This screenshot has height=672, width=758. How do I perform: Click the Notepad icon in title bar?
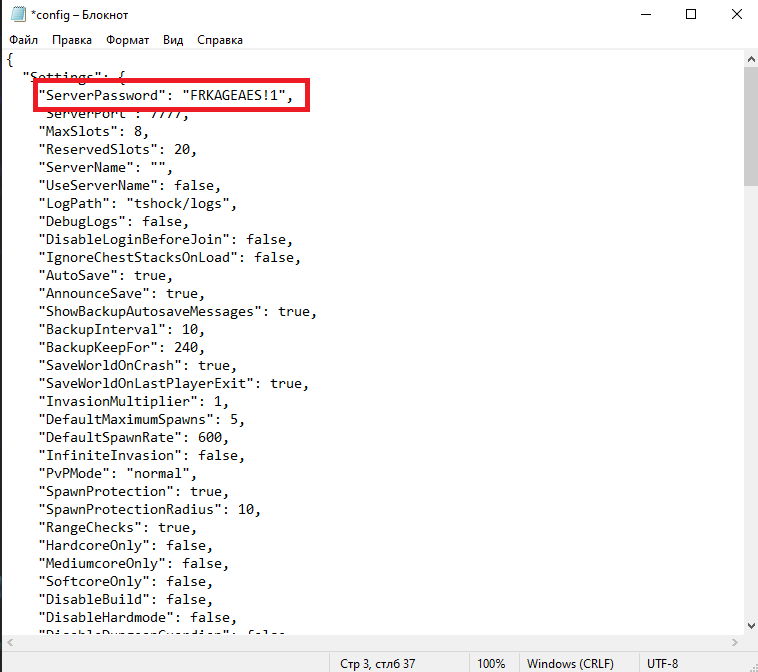coord(18,15)
